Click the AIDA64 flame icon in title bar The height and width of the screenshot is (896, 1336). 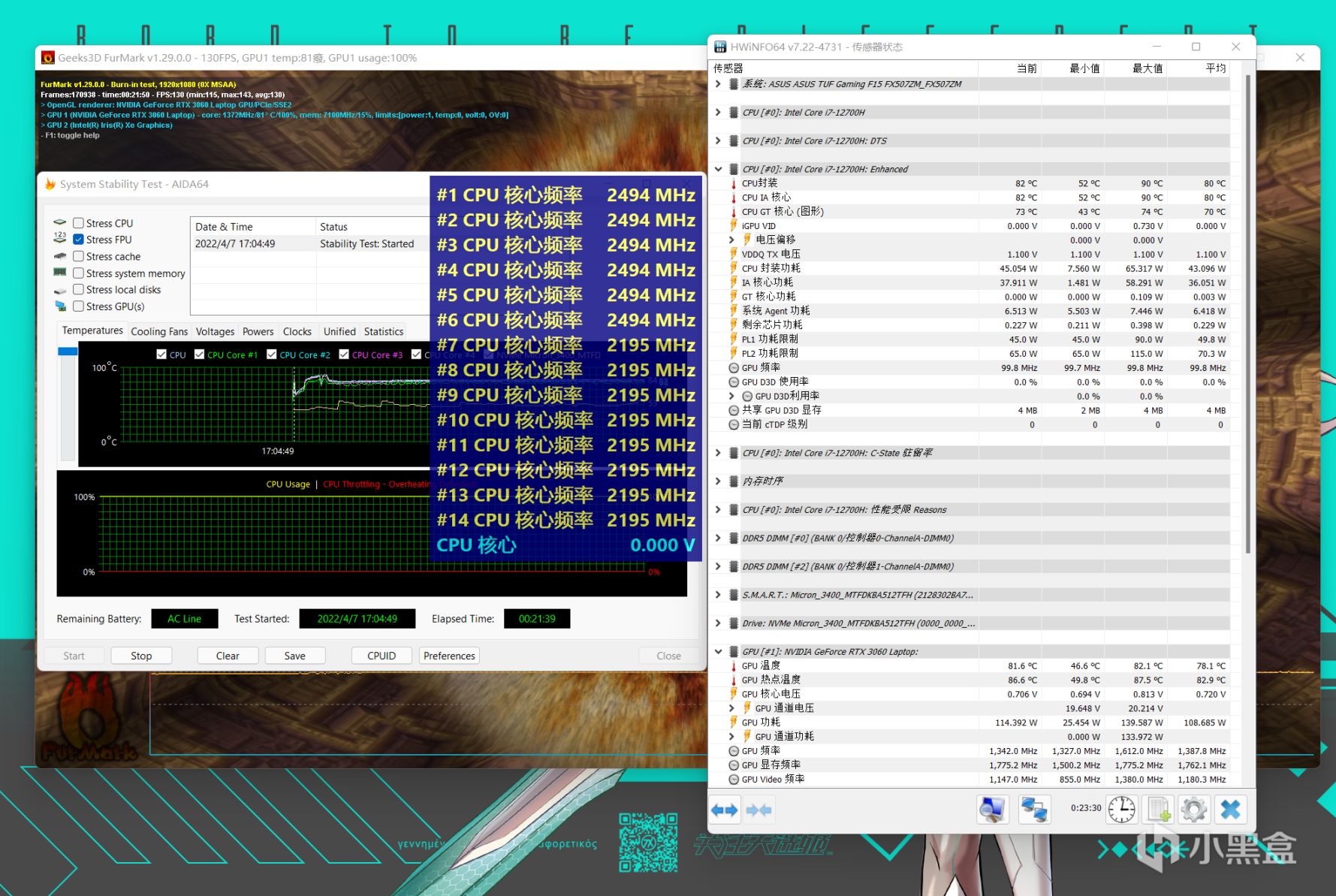pos(50,184)
